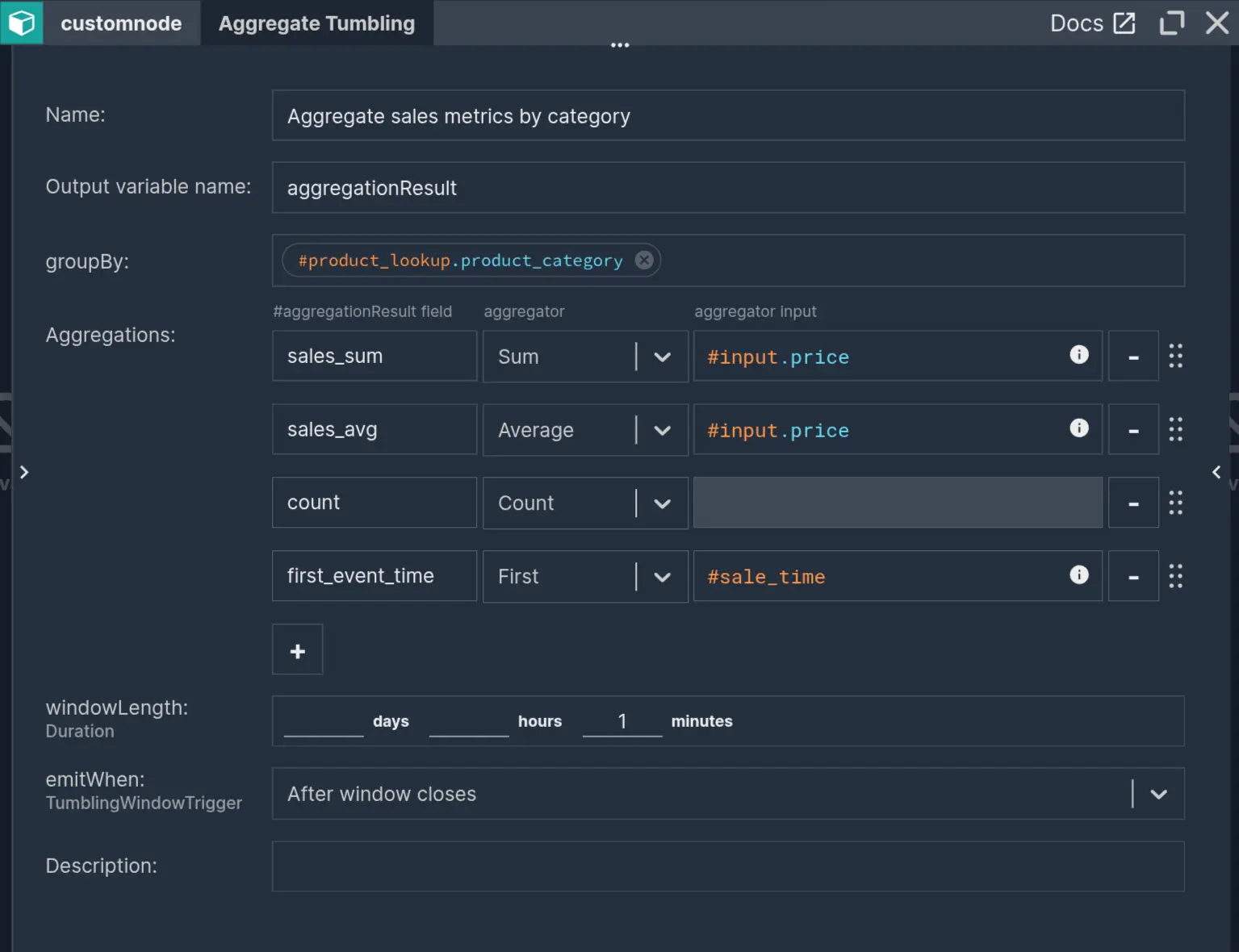
Task: Edit the count field name
Action: point(375,503)
